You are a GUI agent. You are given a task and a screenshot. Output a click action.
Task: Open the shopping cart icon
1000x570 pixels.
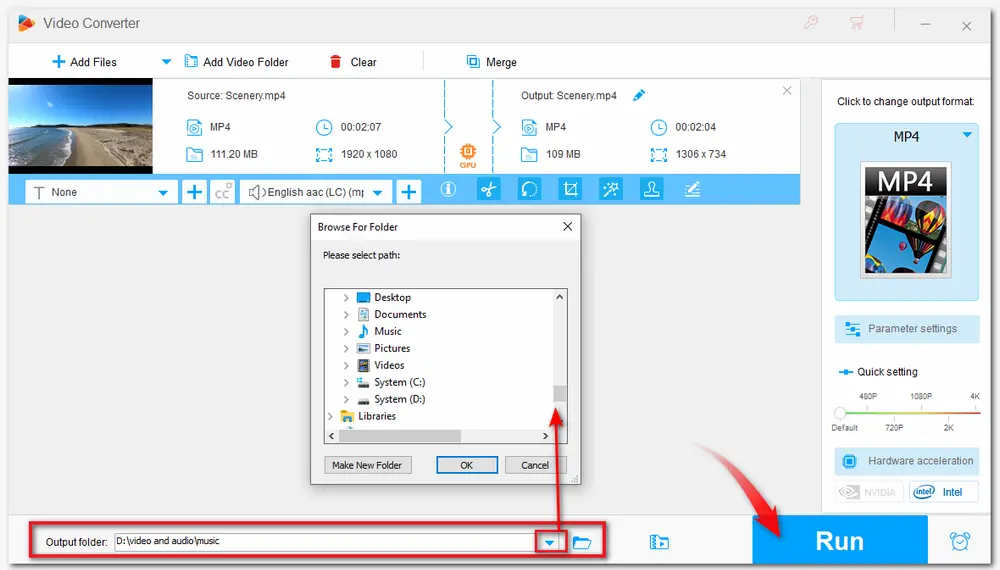coord(857,23)
